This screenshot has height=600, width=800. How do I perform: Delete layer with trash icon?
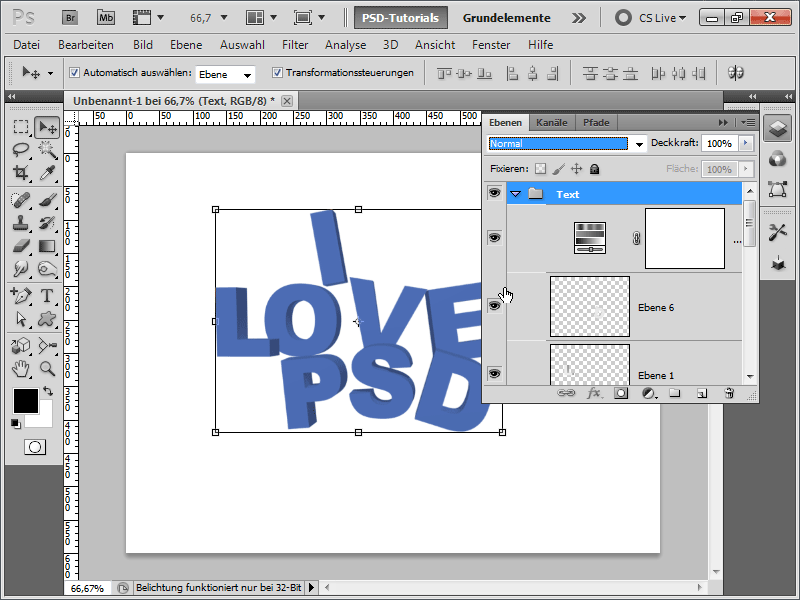click(729, 393)
